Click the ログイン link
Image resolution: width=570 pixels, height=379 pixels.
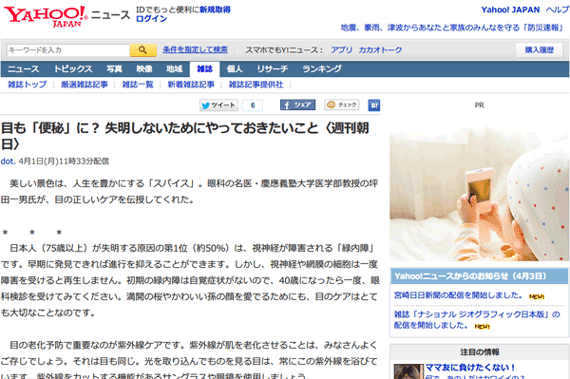(151, 19)
